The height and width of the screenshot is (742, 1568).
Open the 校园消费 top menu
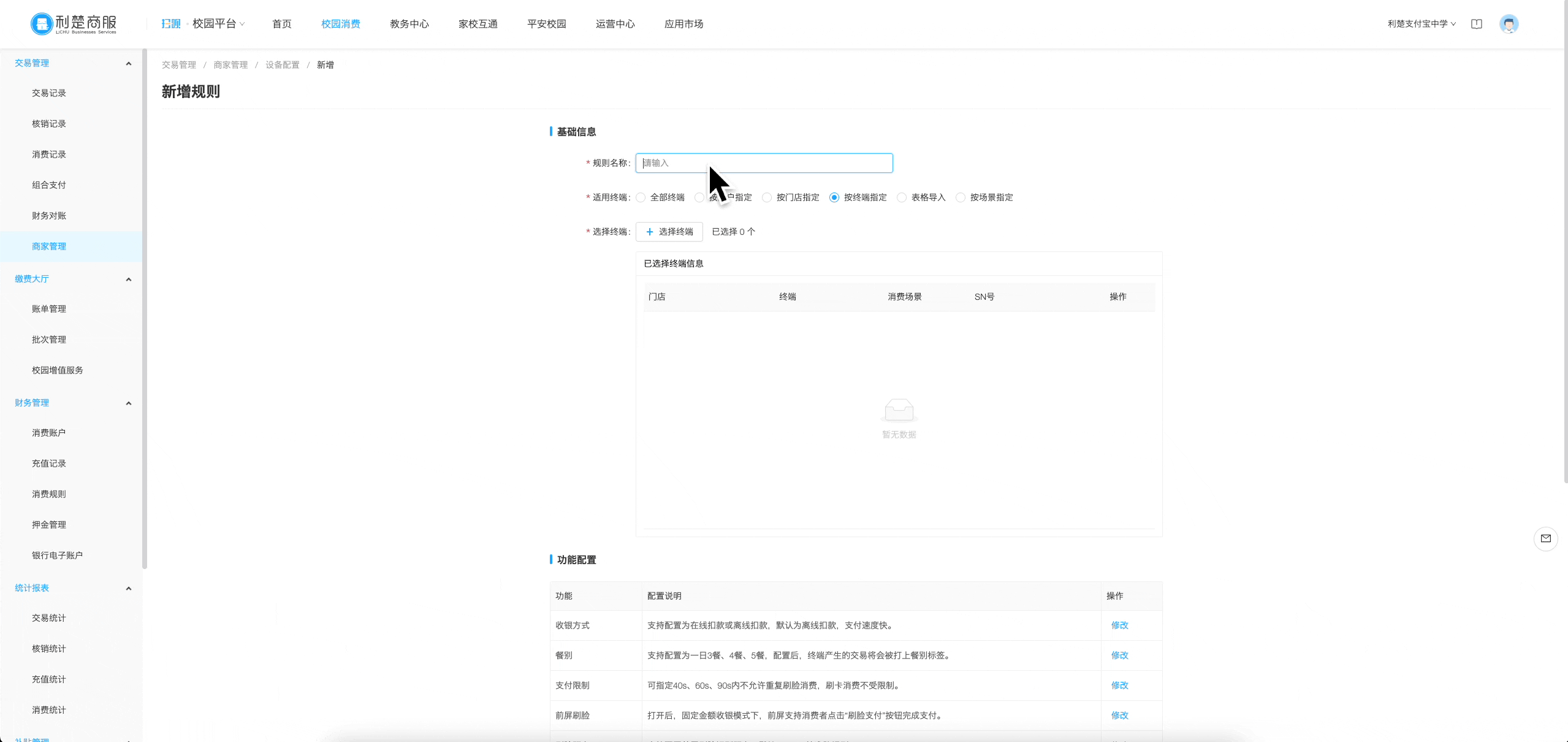(x=341, y=24)
